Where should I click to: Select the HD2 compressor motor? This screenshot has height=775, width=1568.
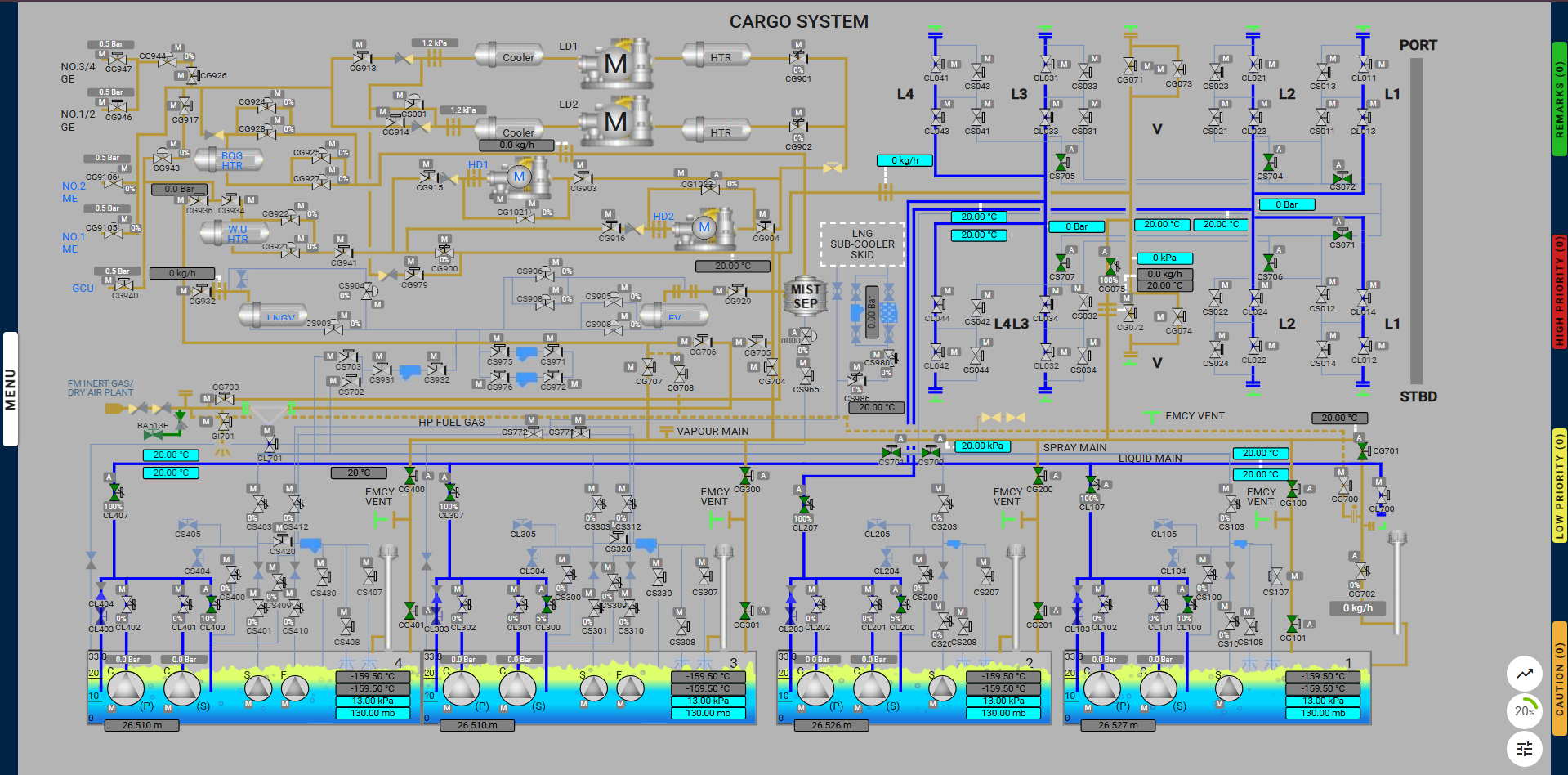[704, 228]
